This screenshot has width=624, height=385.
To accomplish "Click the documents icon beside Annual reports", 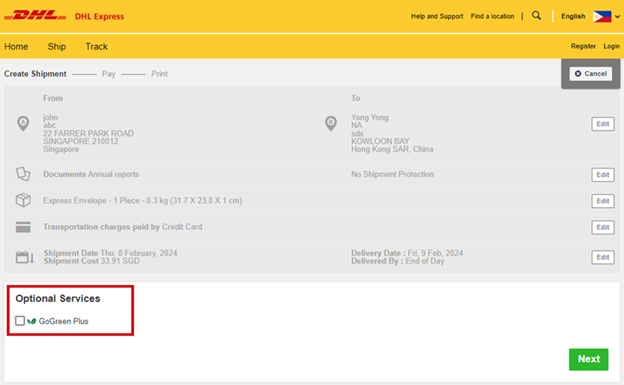I will pyautogui.click(x=23, y=174).
